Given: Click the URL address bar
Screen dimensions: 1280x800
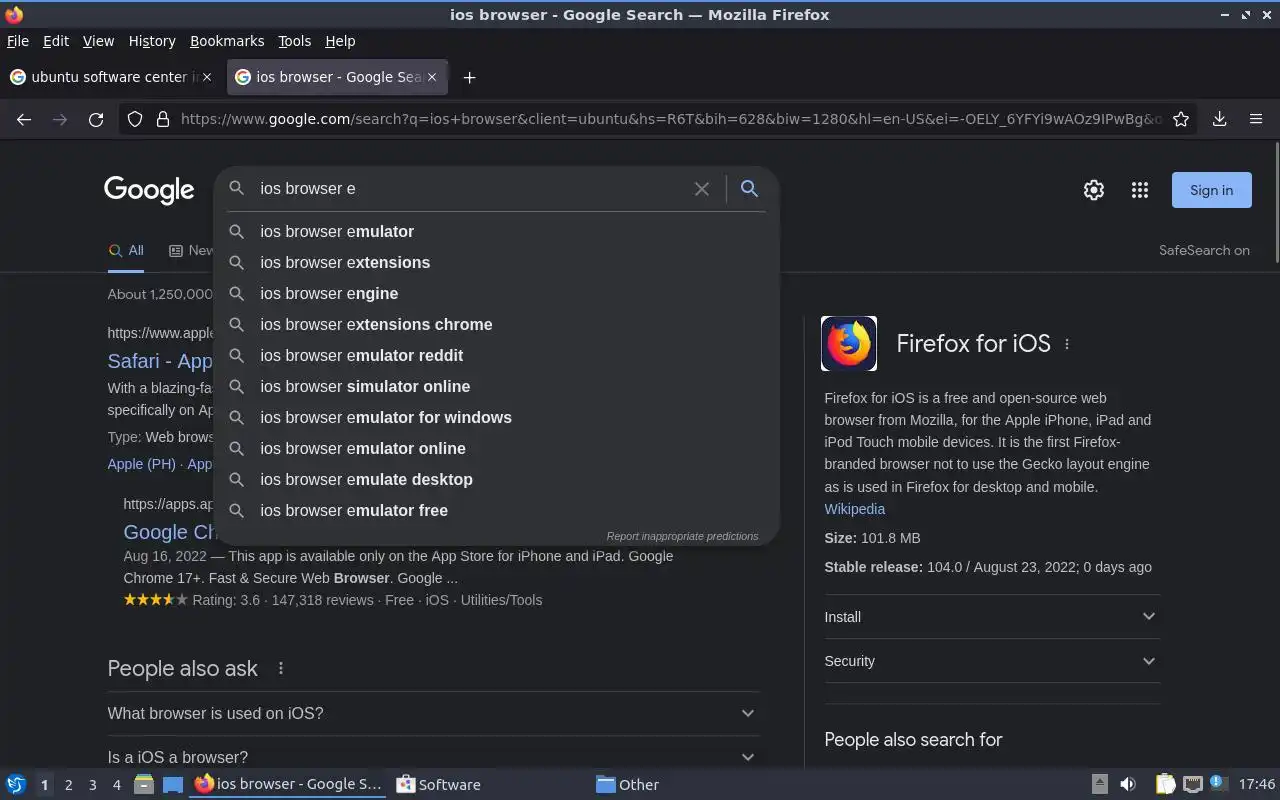Looking at the screenshot, I should pyautogui.click(x=670, y=119).
